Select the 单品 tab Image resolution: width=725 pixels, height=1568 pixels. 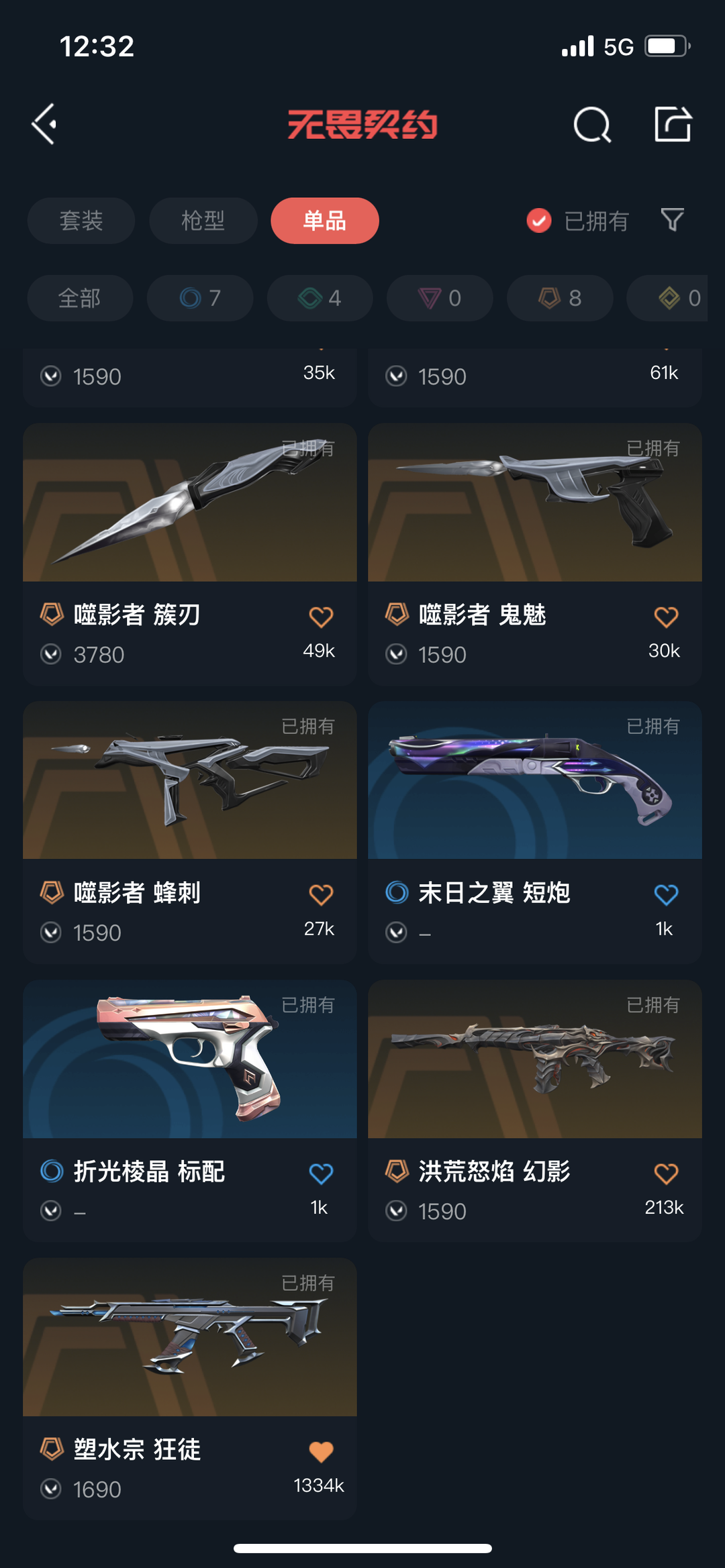[325, 221]
